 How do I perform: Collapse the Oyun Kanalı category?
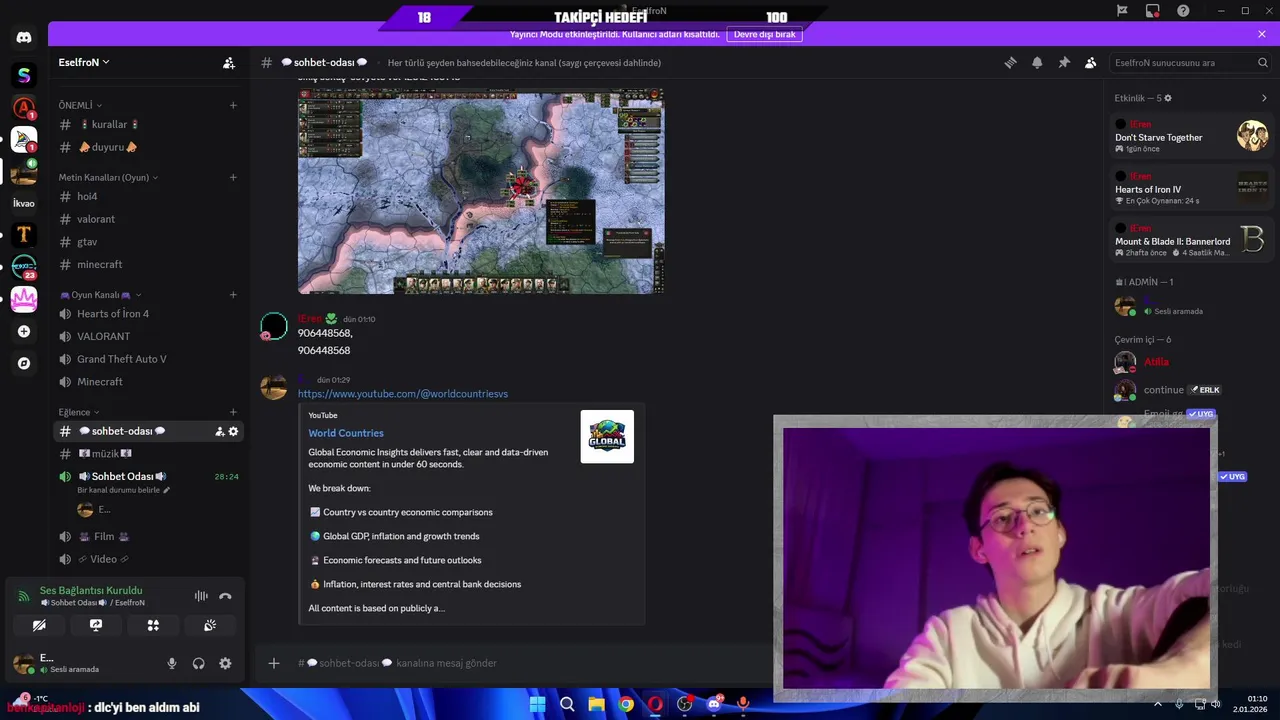pos(100,295)
